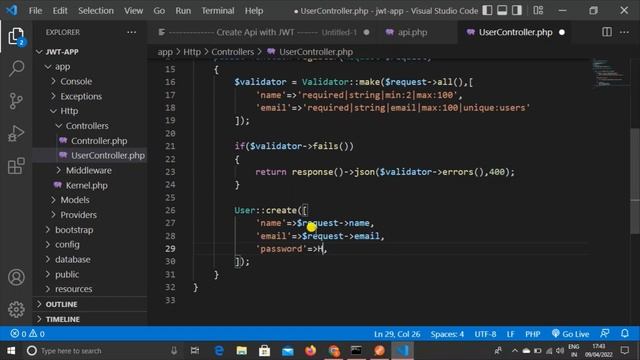Open Kernel.php in Explorer
This screenshot has width=640, height=360.
(87, 185)
